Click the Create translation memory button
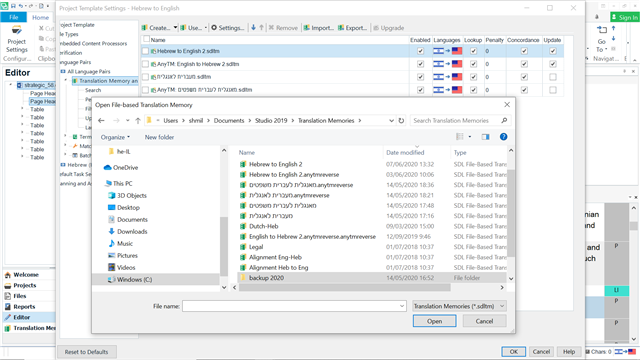 pyautogui.click(x=156, y=28)
